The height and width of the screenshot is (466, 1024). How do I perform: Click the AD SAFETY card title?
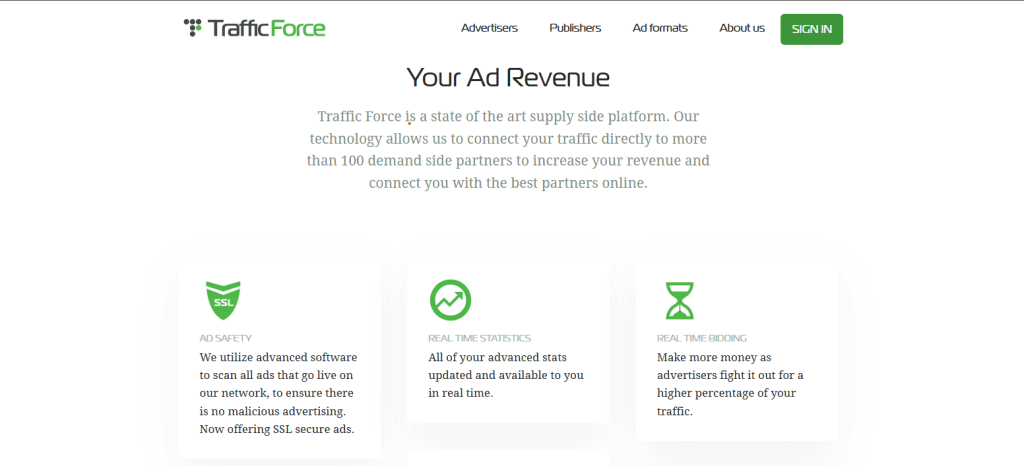[225, 338]
